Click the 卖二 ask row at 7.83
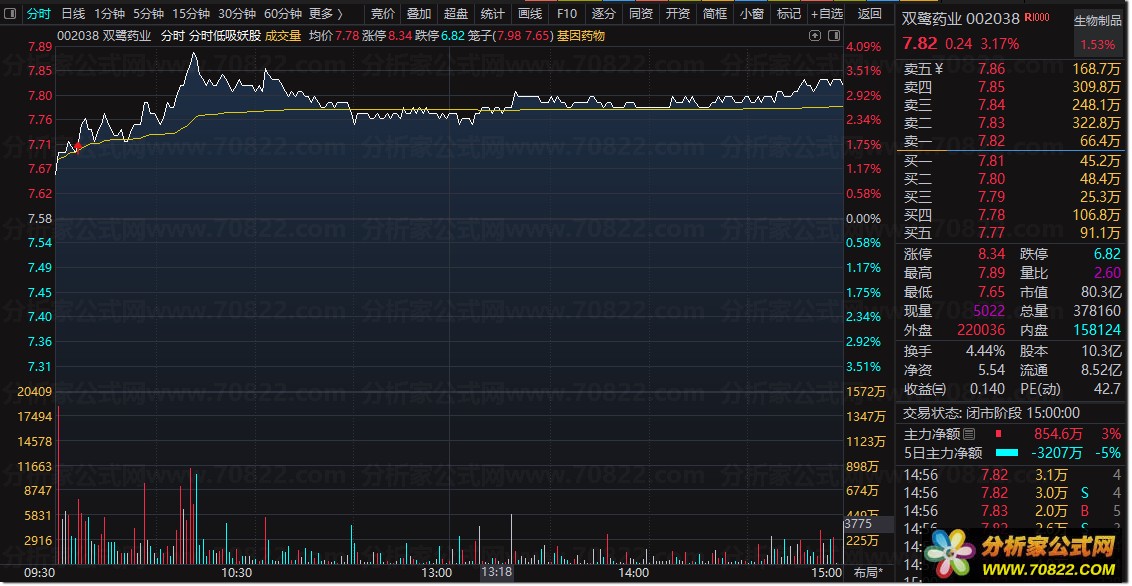This screenshot has height=586, width=1132. 1012,123
